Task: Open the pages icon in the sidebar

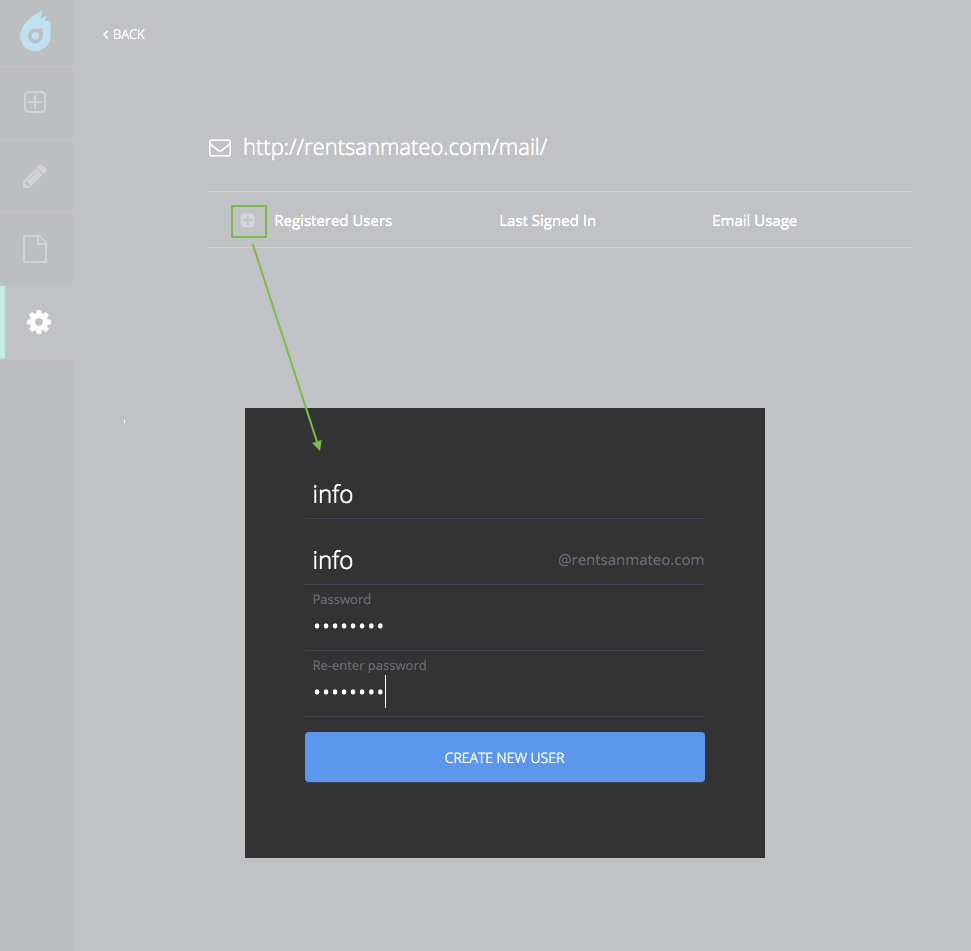Action: coord(36,248)
